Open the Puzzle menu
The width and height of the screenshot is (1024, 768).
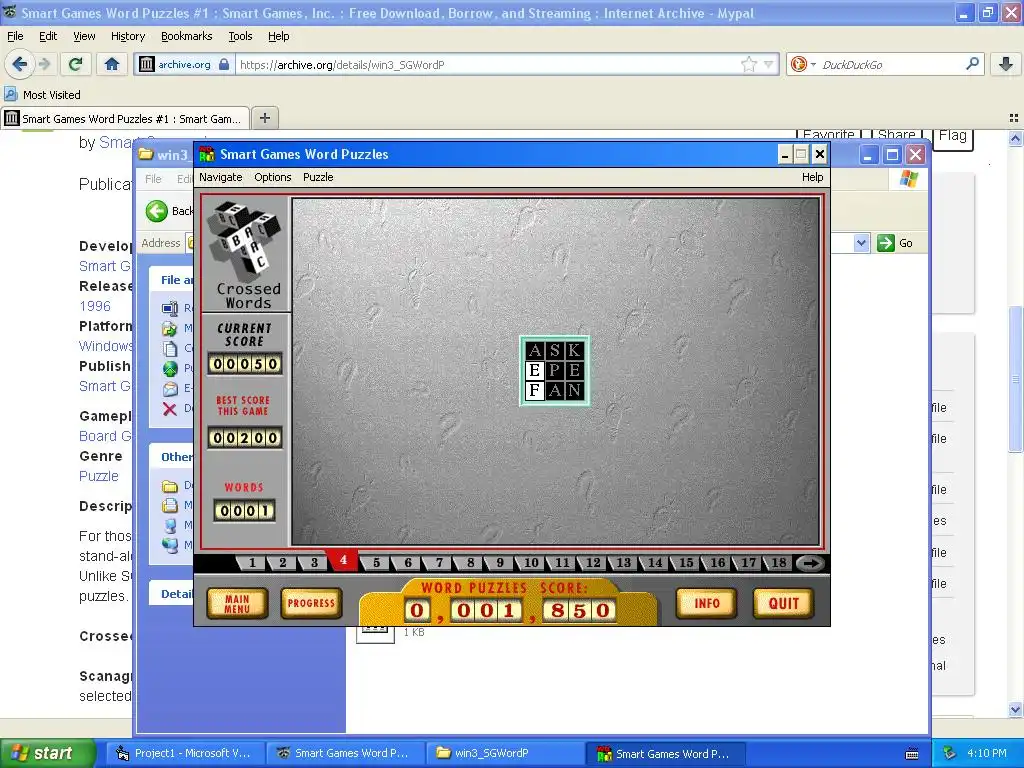coord(318,177)
